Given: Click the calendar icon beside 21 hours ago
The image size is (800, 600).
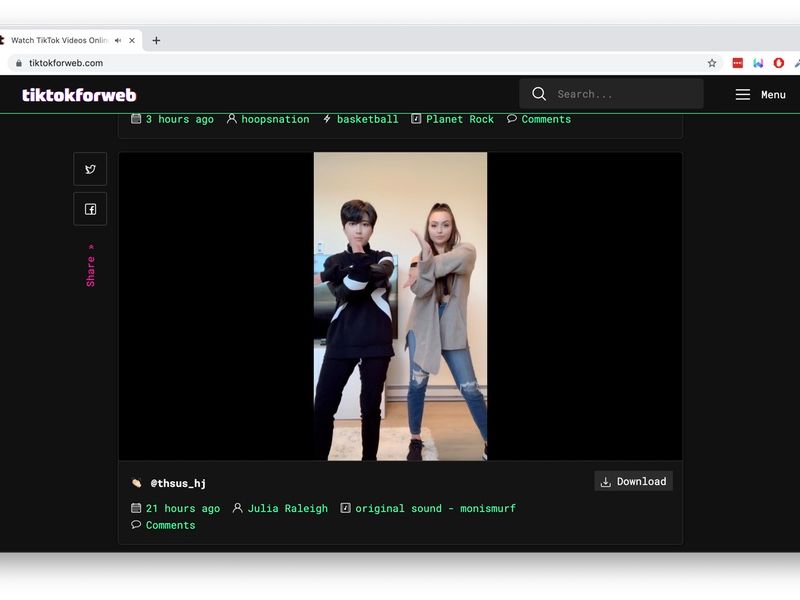Looking at the screenshot, I should coord(135,508).
